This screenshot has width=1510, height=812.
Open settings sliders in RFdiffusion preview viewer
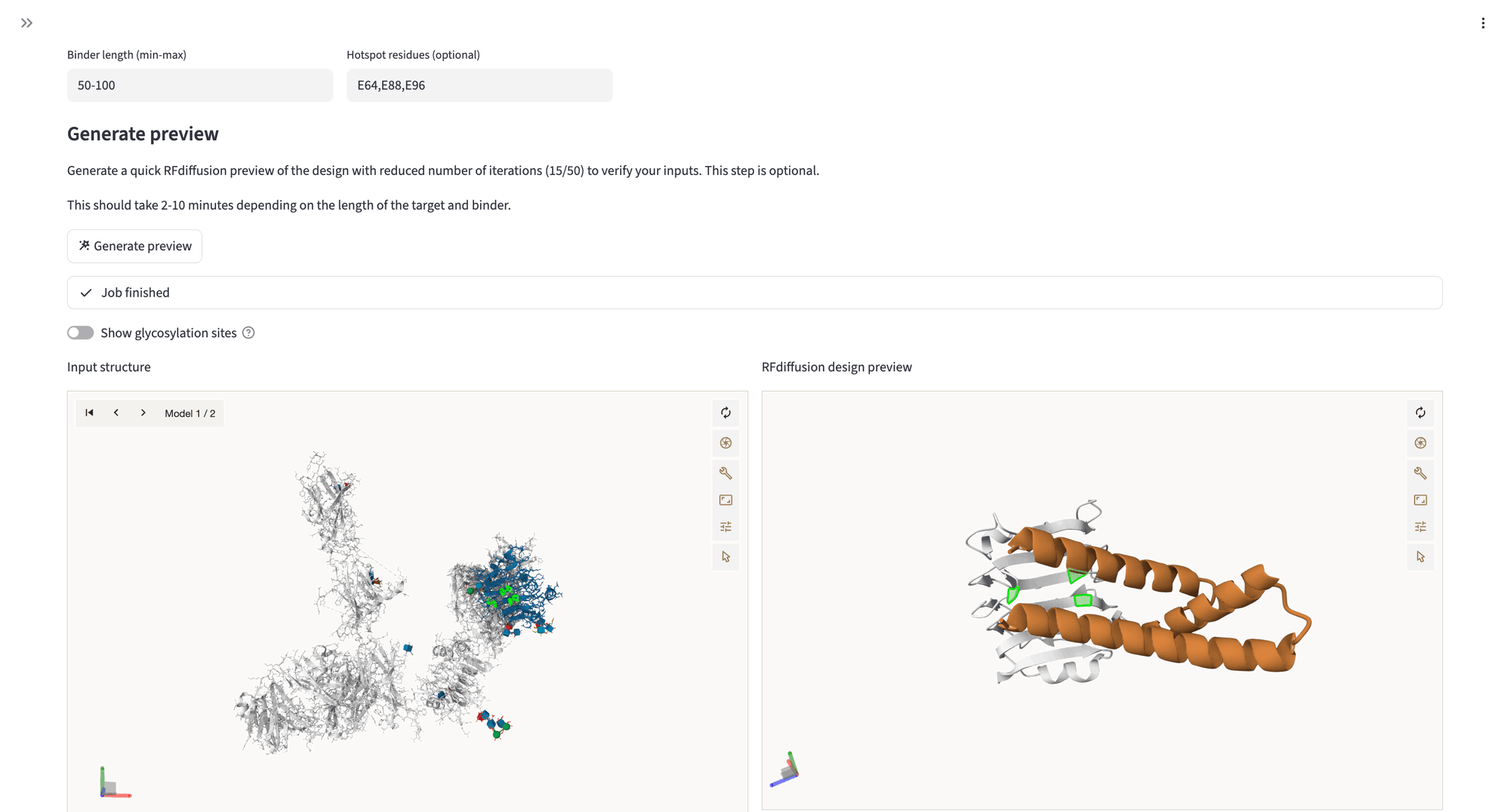(x=1420, y=527)
